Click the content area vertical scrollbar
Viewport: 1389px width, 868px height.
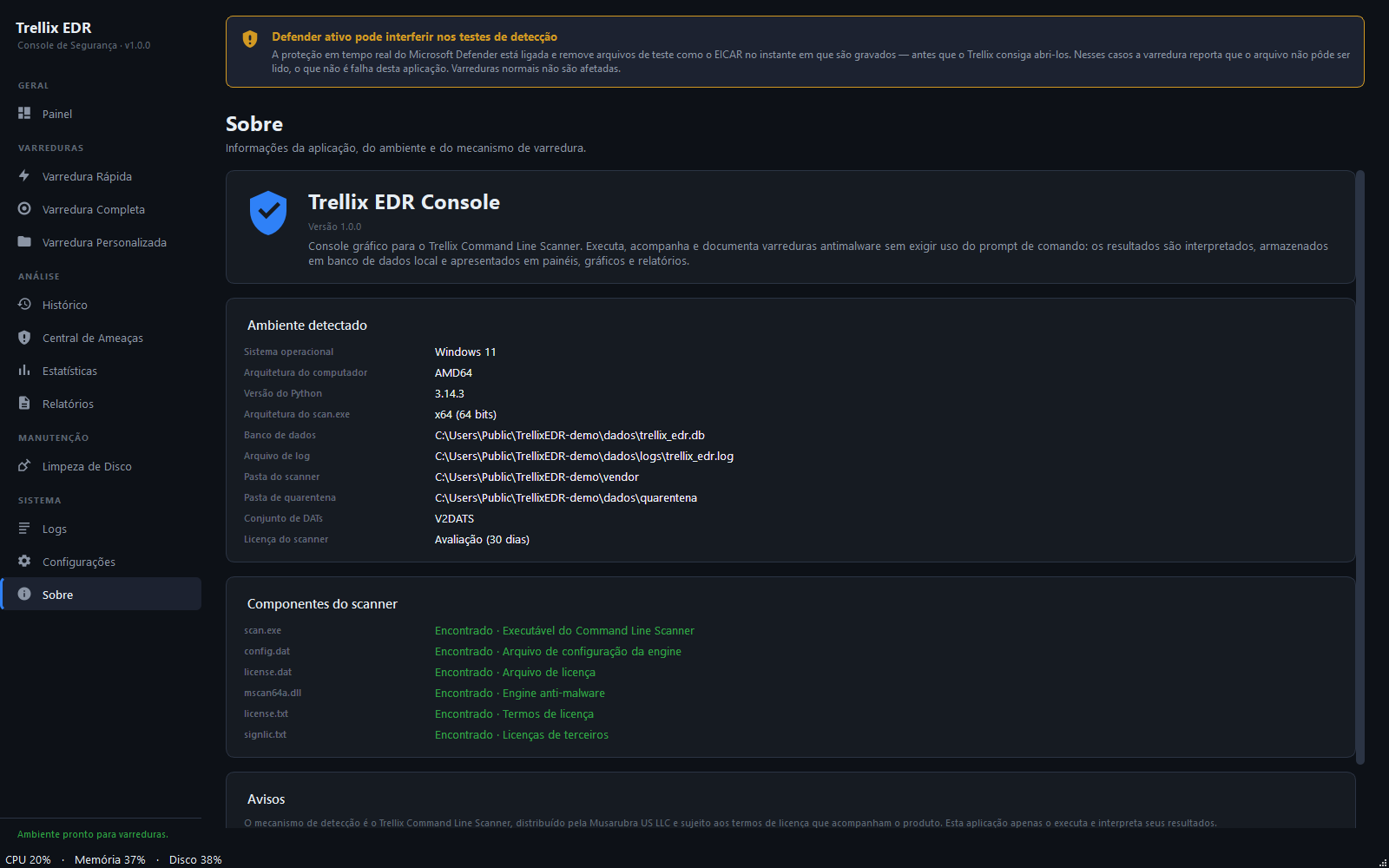[1360, 467]
